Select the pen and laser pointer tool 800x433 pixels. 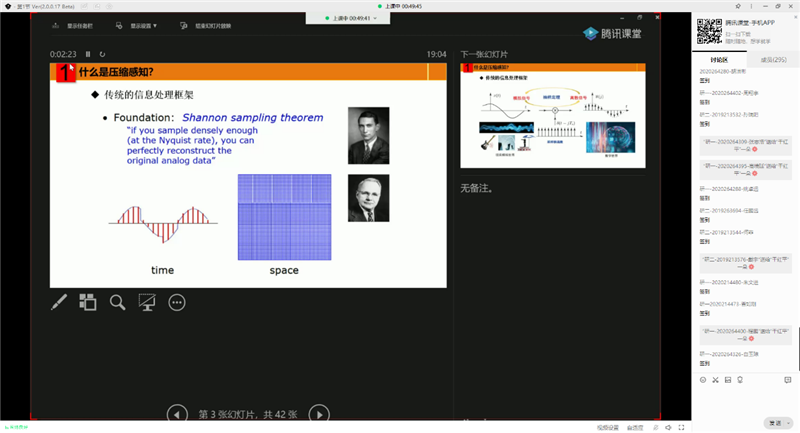tap(60, 301)
